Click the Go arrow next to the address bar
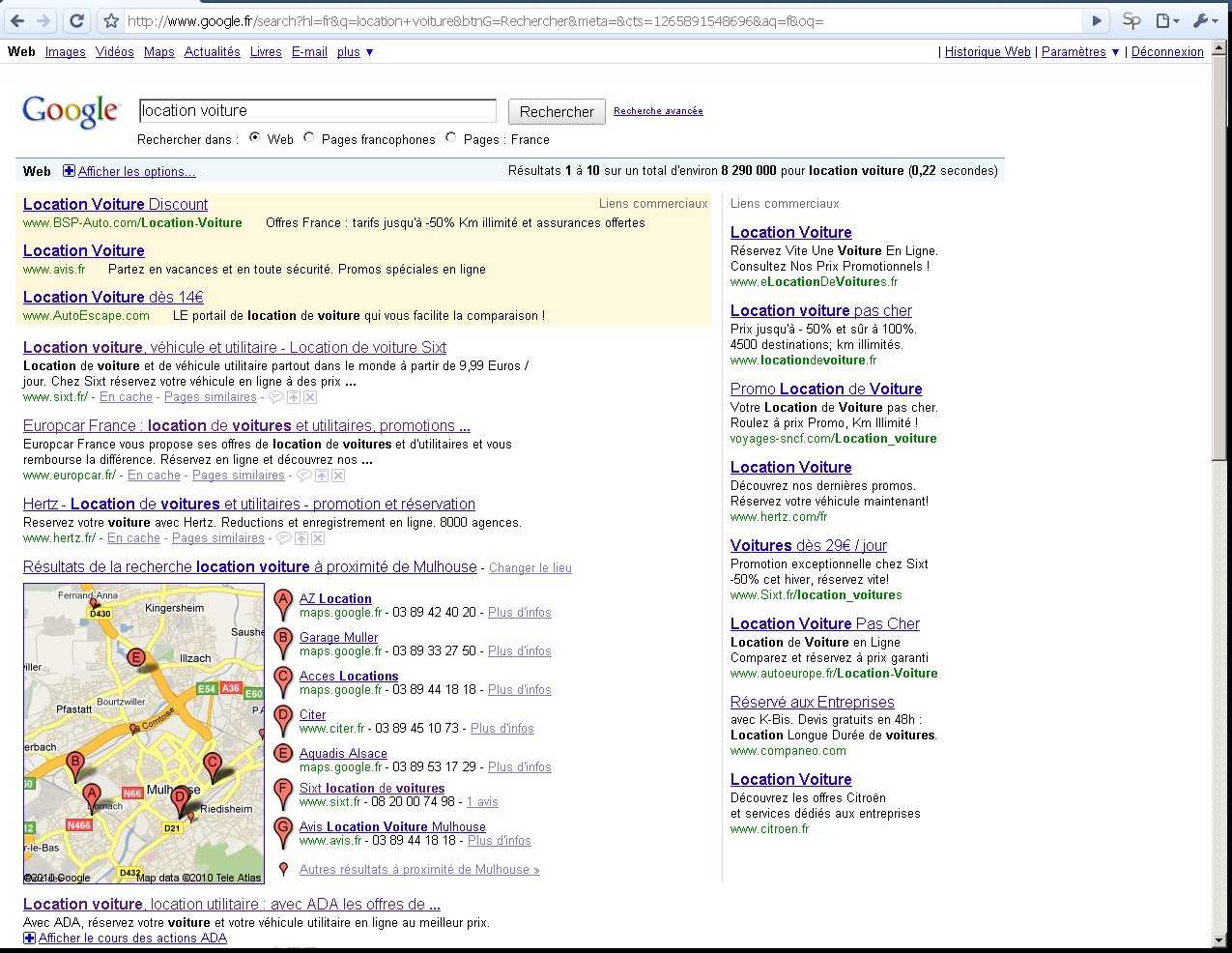 tap(1097, 20)
